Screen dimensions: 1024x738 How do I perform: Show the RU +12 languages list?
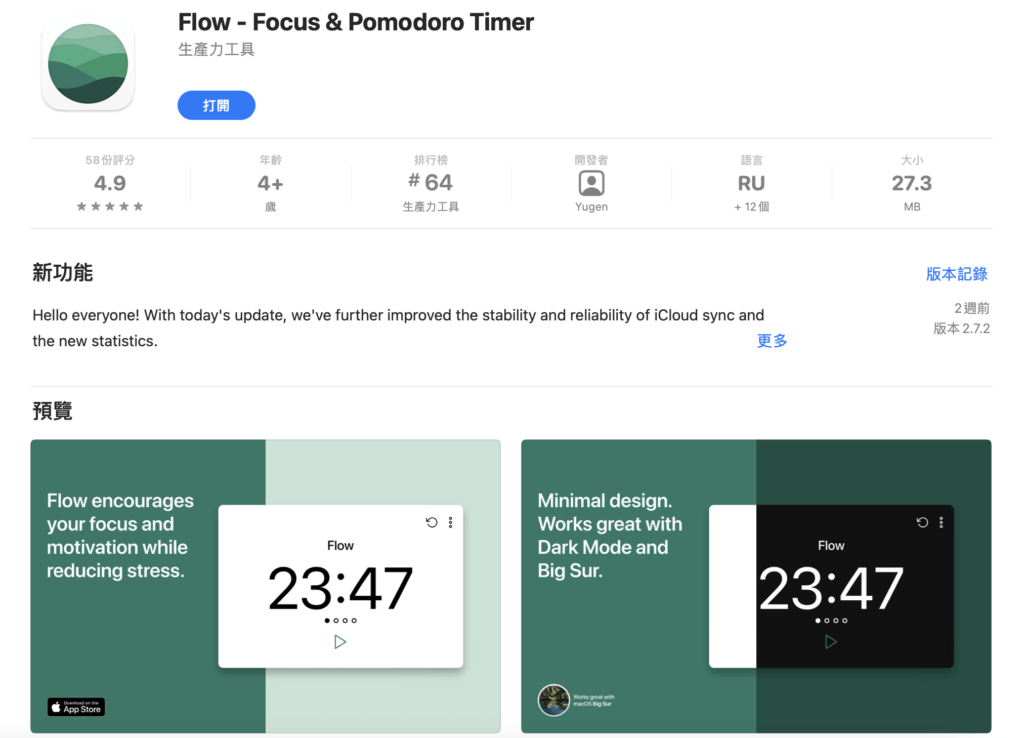click(751, 185)
